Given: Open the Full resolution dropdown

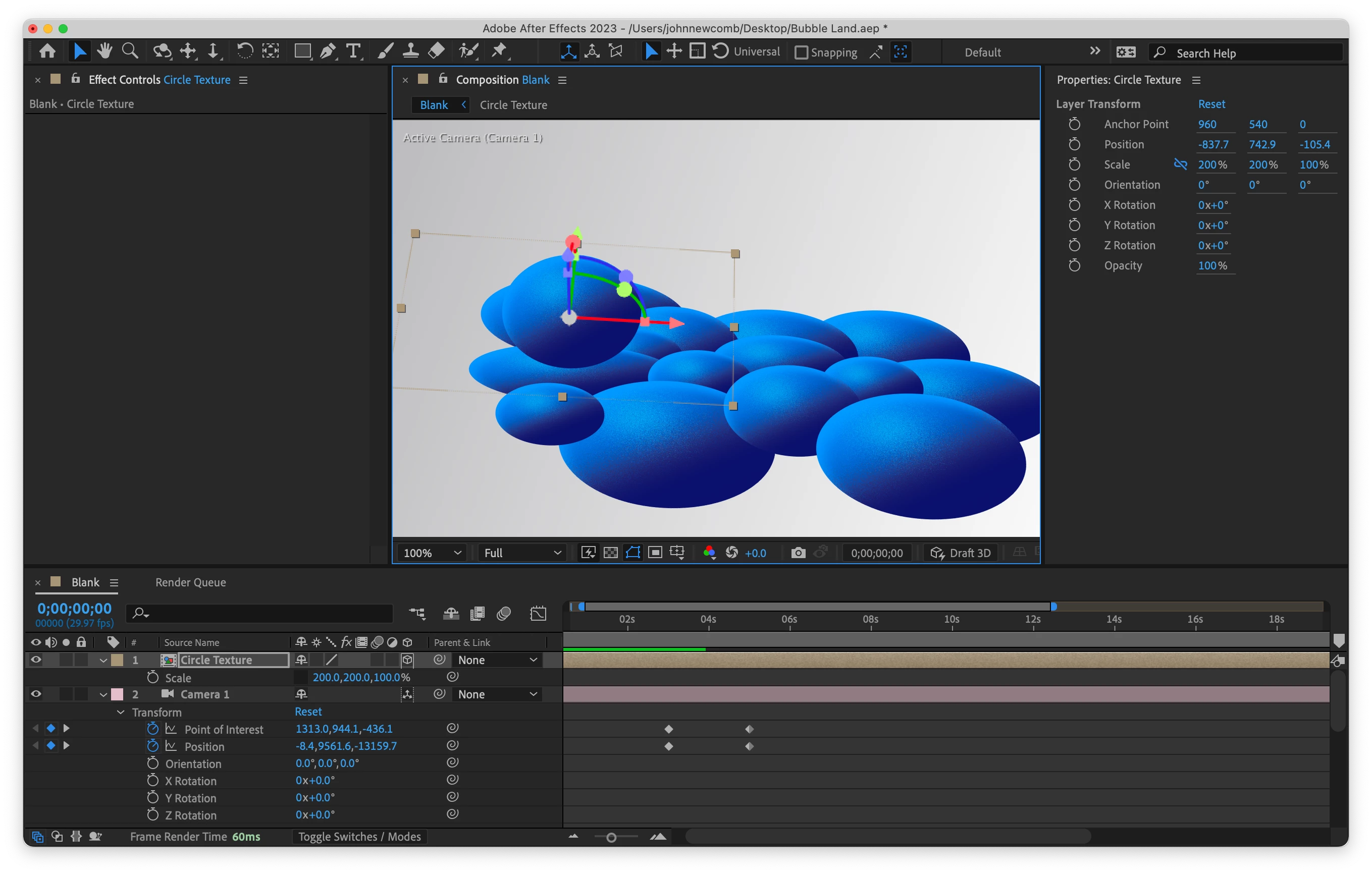Looking at the screenshot, I should (x=522, y=553).
